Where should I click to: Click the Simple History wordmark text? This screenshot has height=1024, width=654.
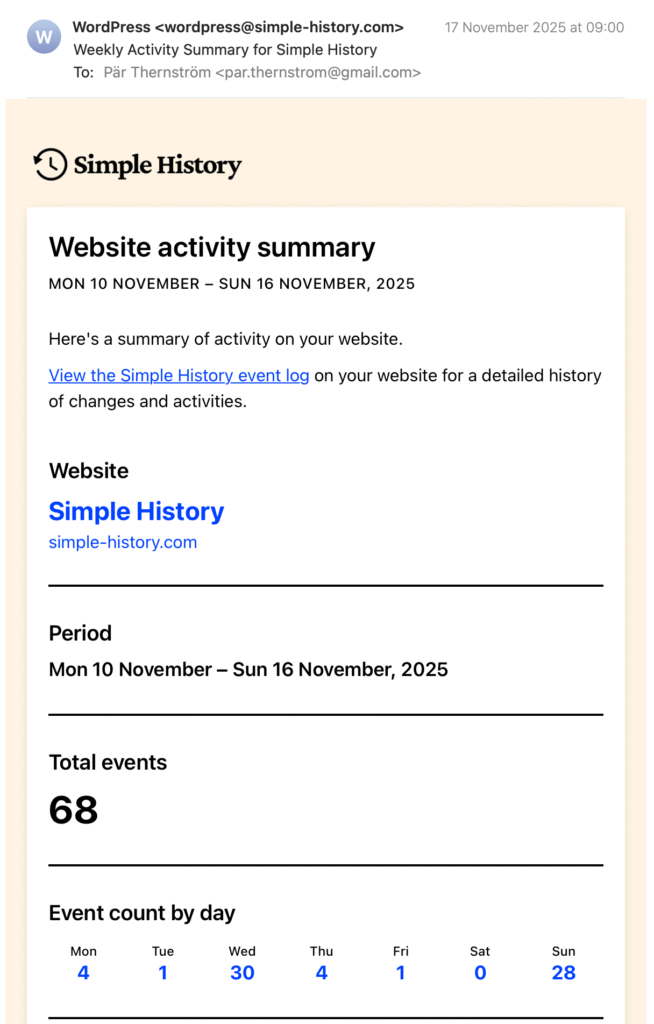[157, 165]
